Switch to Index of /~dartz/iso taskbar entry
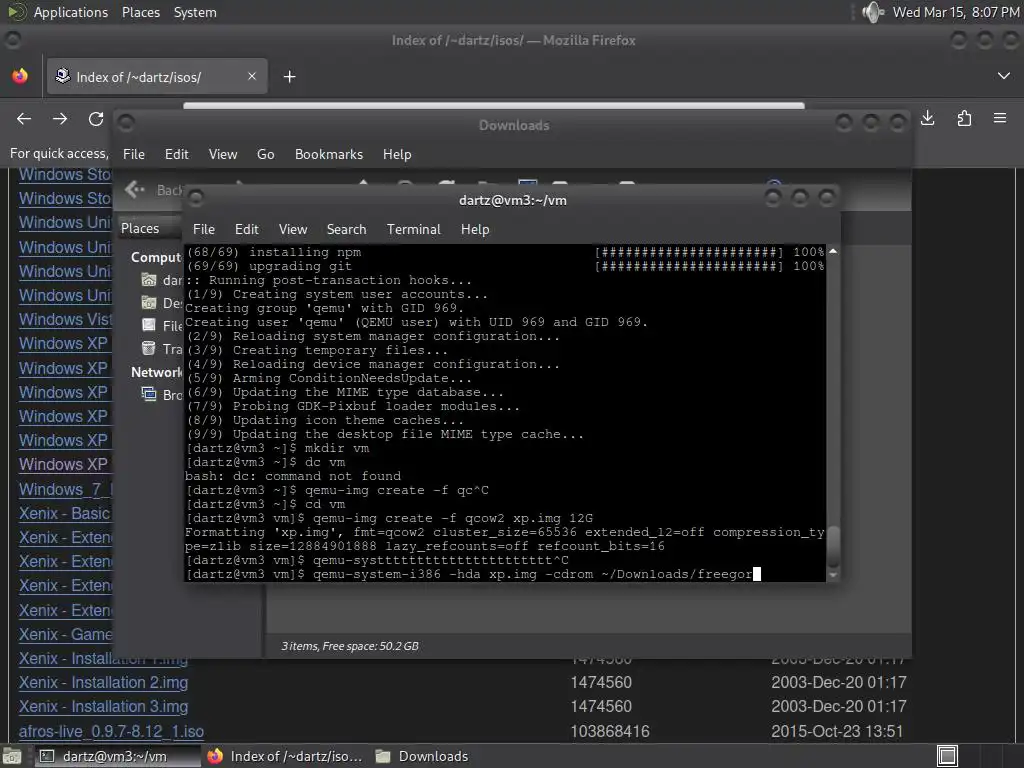 tap(284, 756)
